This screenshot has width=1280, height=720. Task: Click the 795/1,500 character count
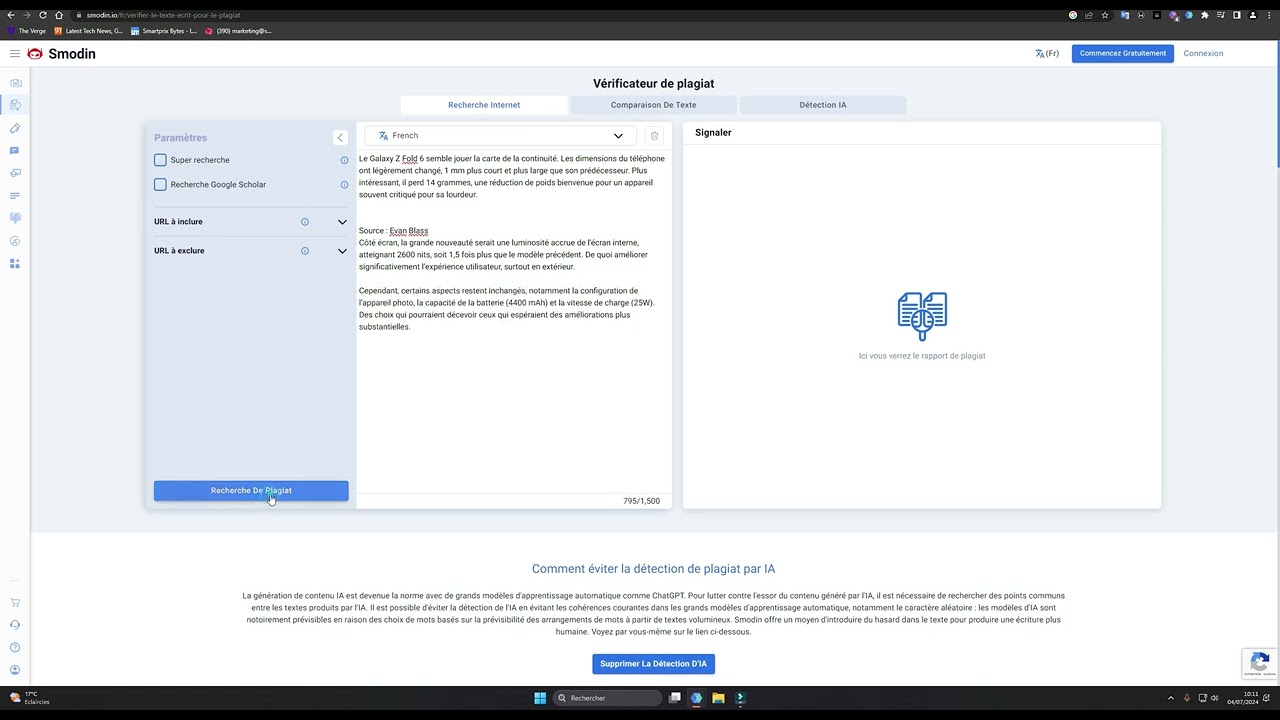[x=641, y=501]
